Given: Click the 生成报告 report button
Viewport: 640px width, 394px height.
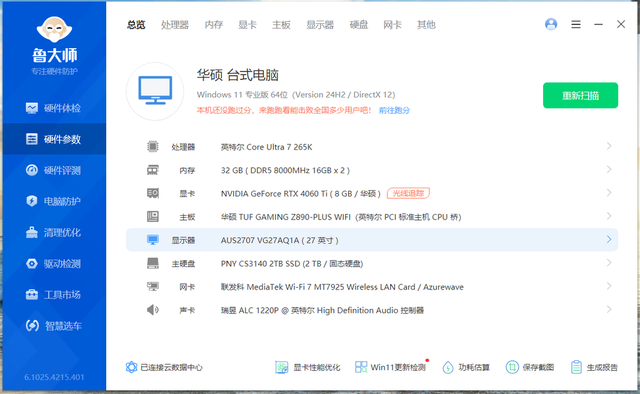Looking at the screenshot, I should tap(594, 367).
